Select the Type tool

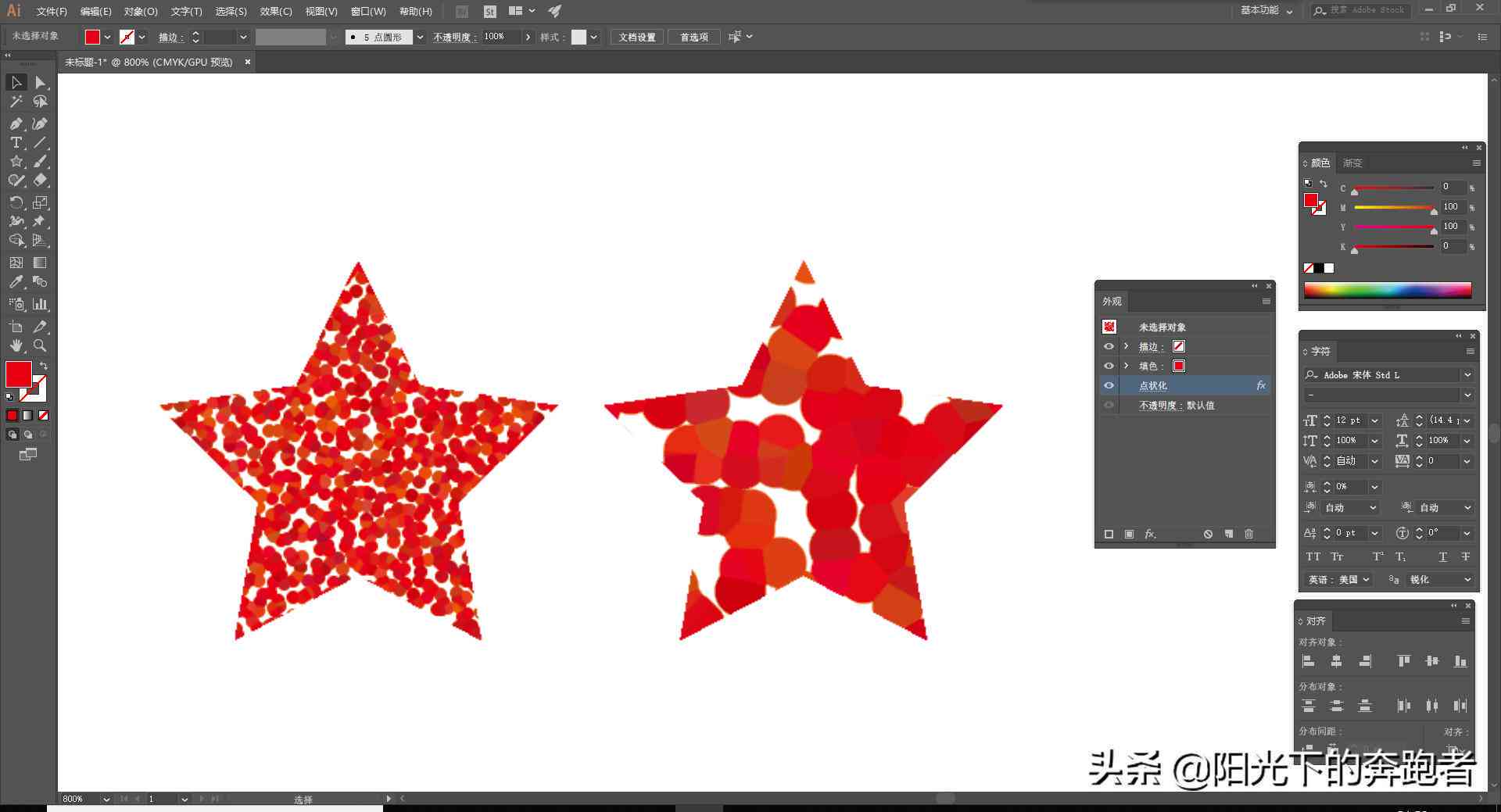pos(16,142)
